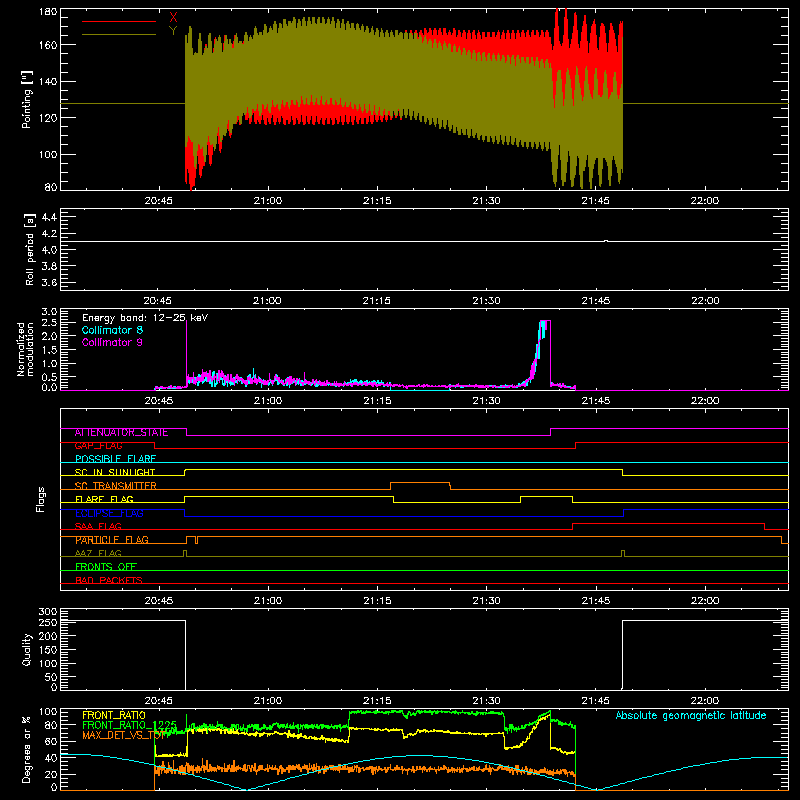Click the 250 tick on Quality axis
800x800 pixels.
coord(48,623)
